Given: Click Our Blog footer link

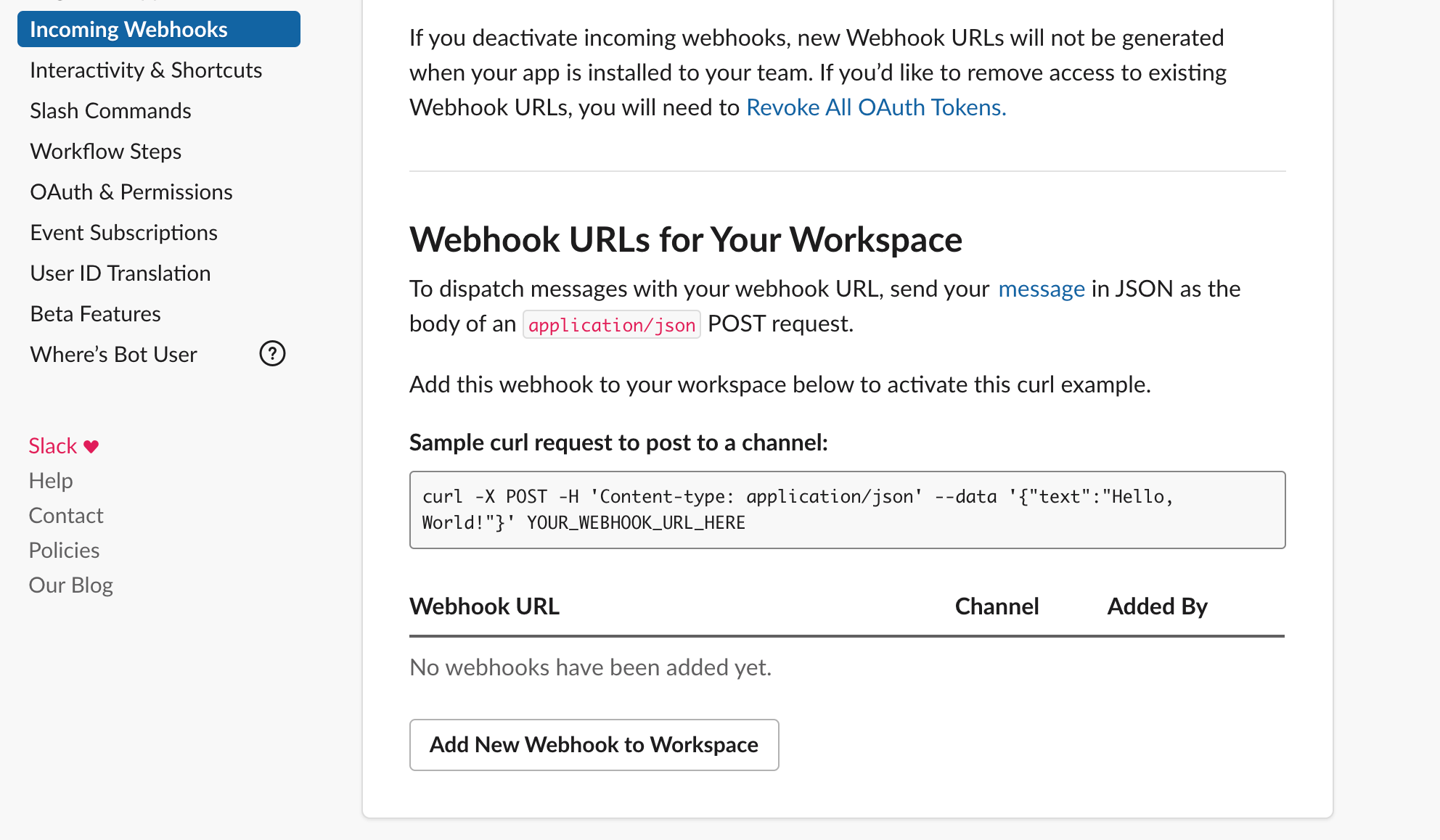Looking at the screenshot, I should click(x=70, y=584).
